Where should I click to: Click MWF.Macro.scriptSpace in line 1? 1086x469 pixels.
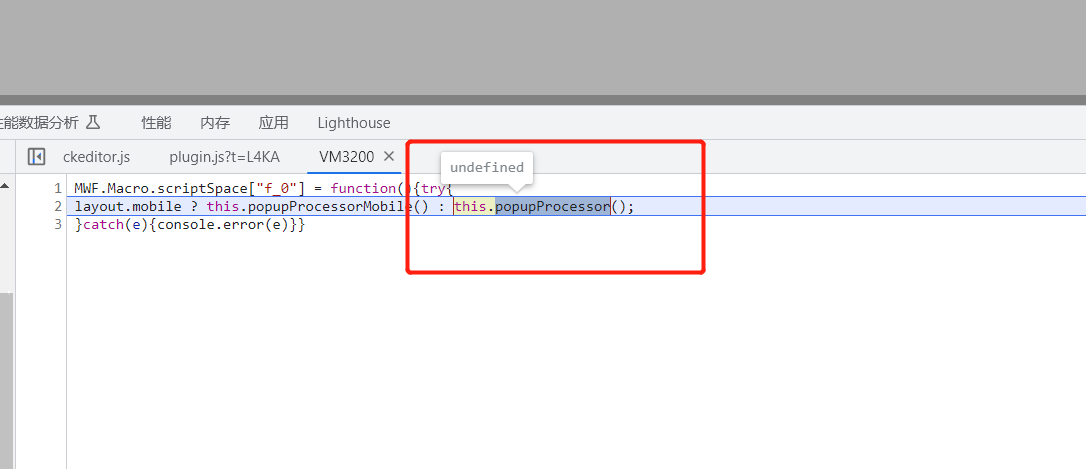coord(161,188)
